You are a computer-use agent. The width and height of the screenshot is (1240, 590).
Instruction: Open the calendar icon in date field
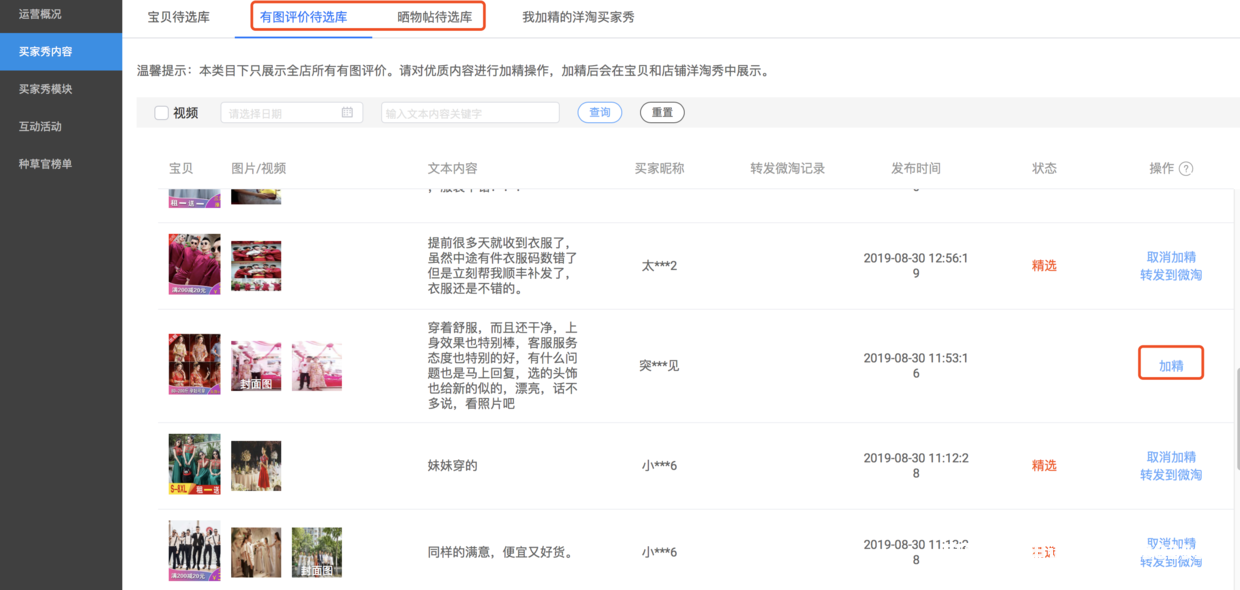tap(347, 113)
